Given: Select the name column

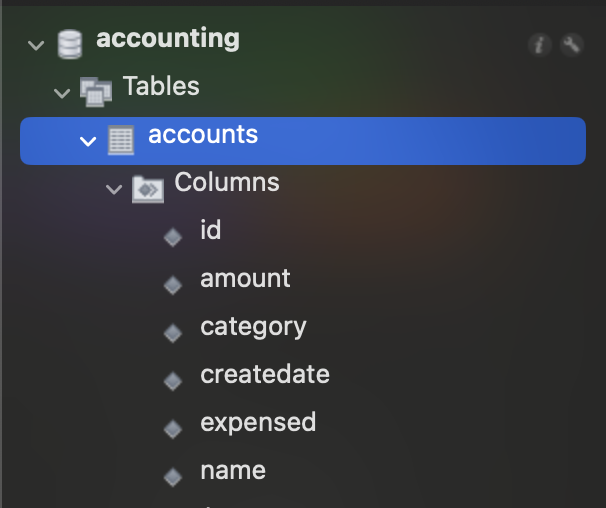Looking at the screenshot, I should (233, 471).
